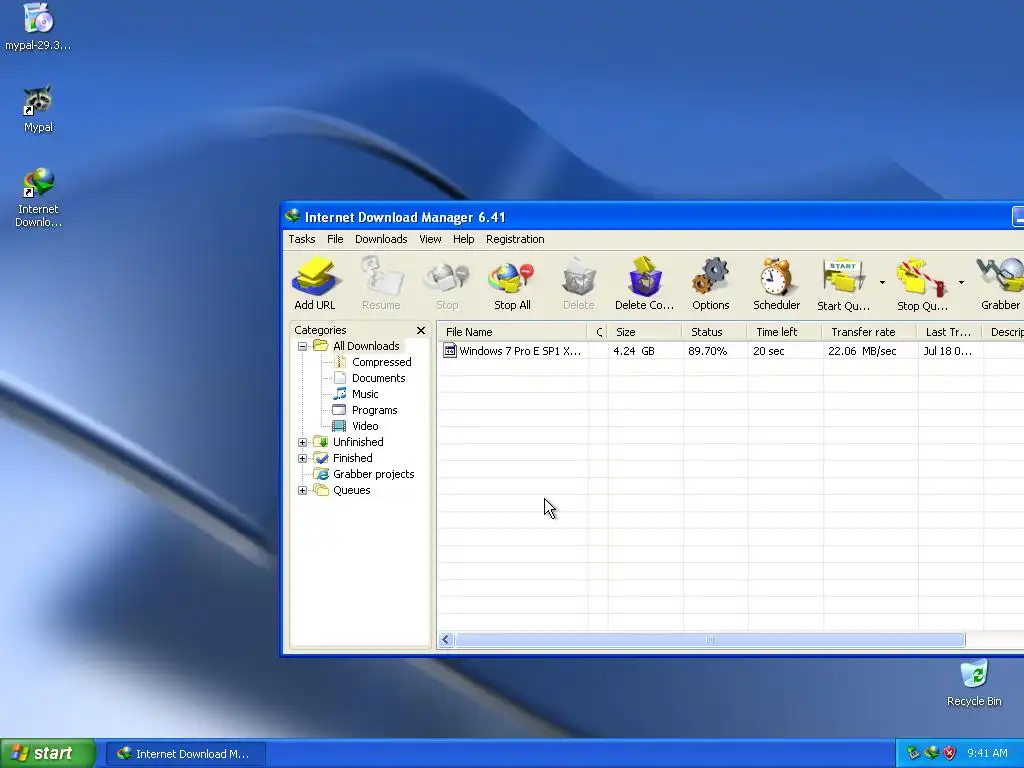Image resolution: width=1024 pixels, height=768 pixels.
Task: Sort by the Transfer rate column header
Action: coord(871,332)
